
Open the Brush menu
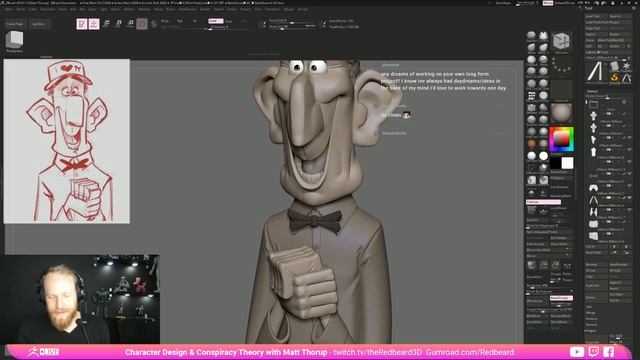[x=20, y=9]
